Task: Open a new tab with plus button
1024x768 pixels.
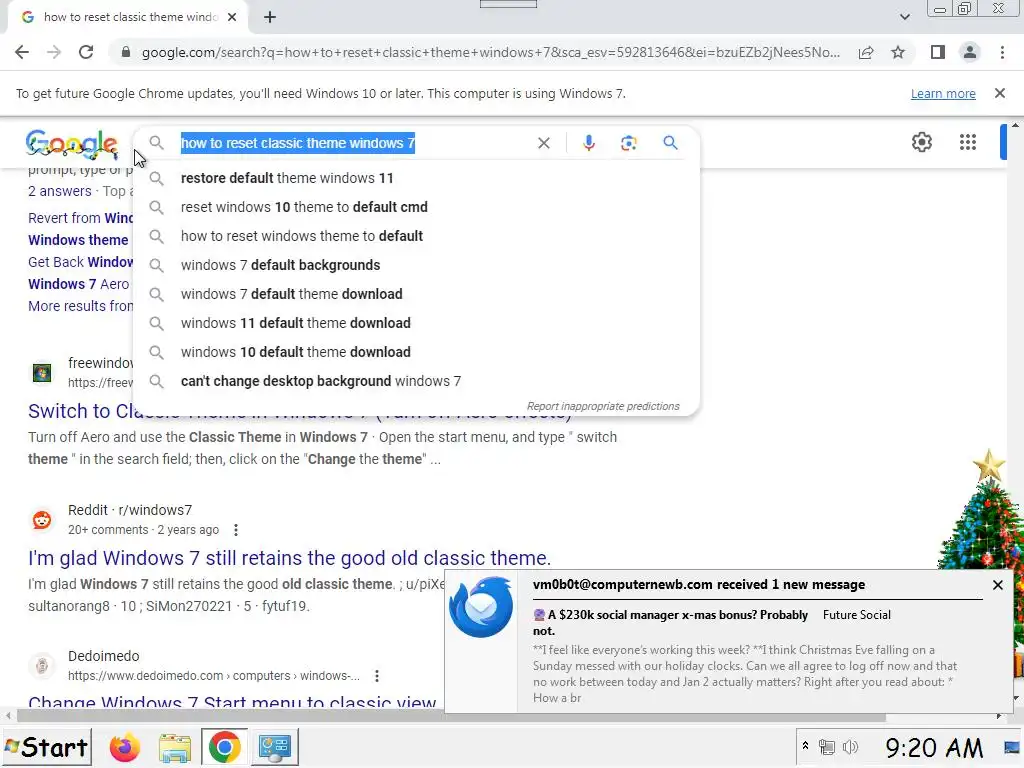Action: point(270,17)
